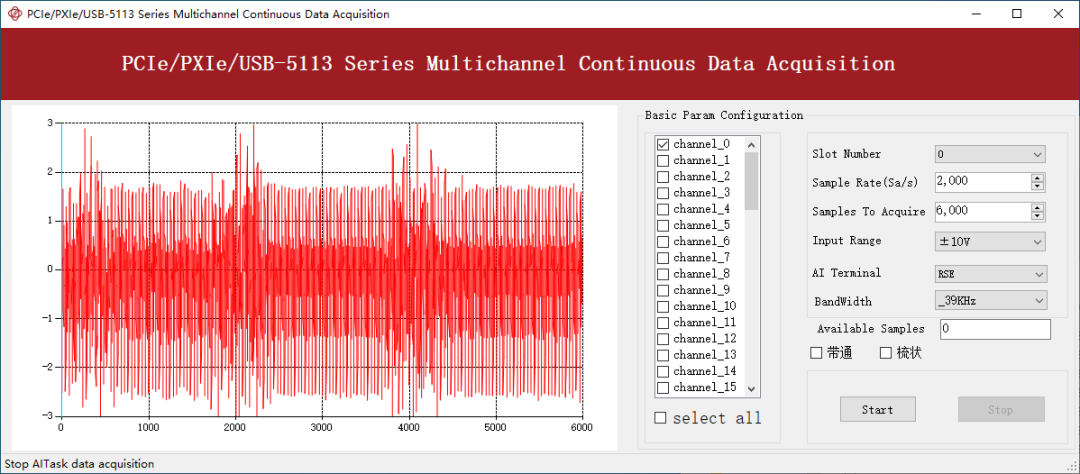Tick the channel_7 checkbox
Viewport: 1080px width, 474px height.
point(663,258)
